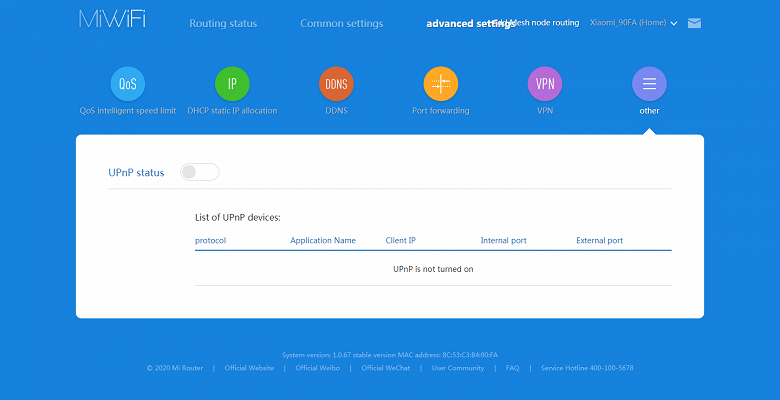Switch to the Routing status tab
The image size is (780, 400).
[x=223, y=23]
